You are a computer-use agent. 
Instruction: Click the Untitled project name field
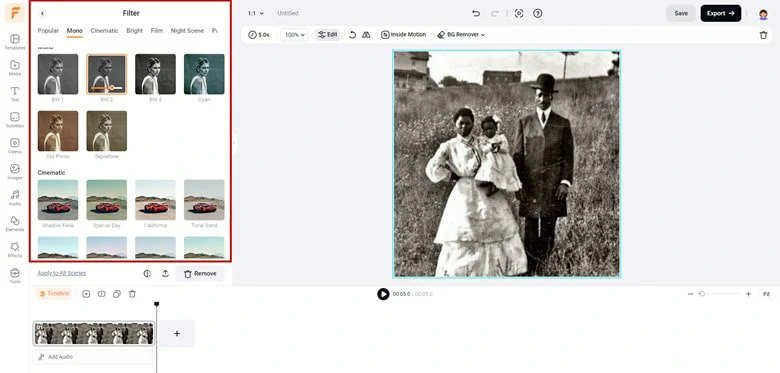tap(288, 13)
